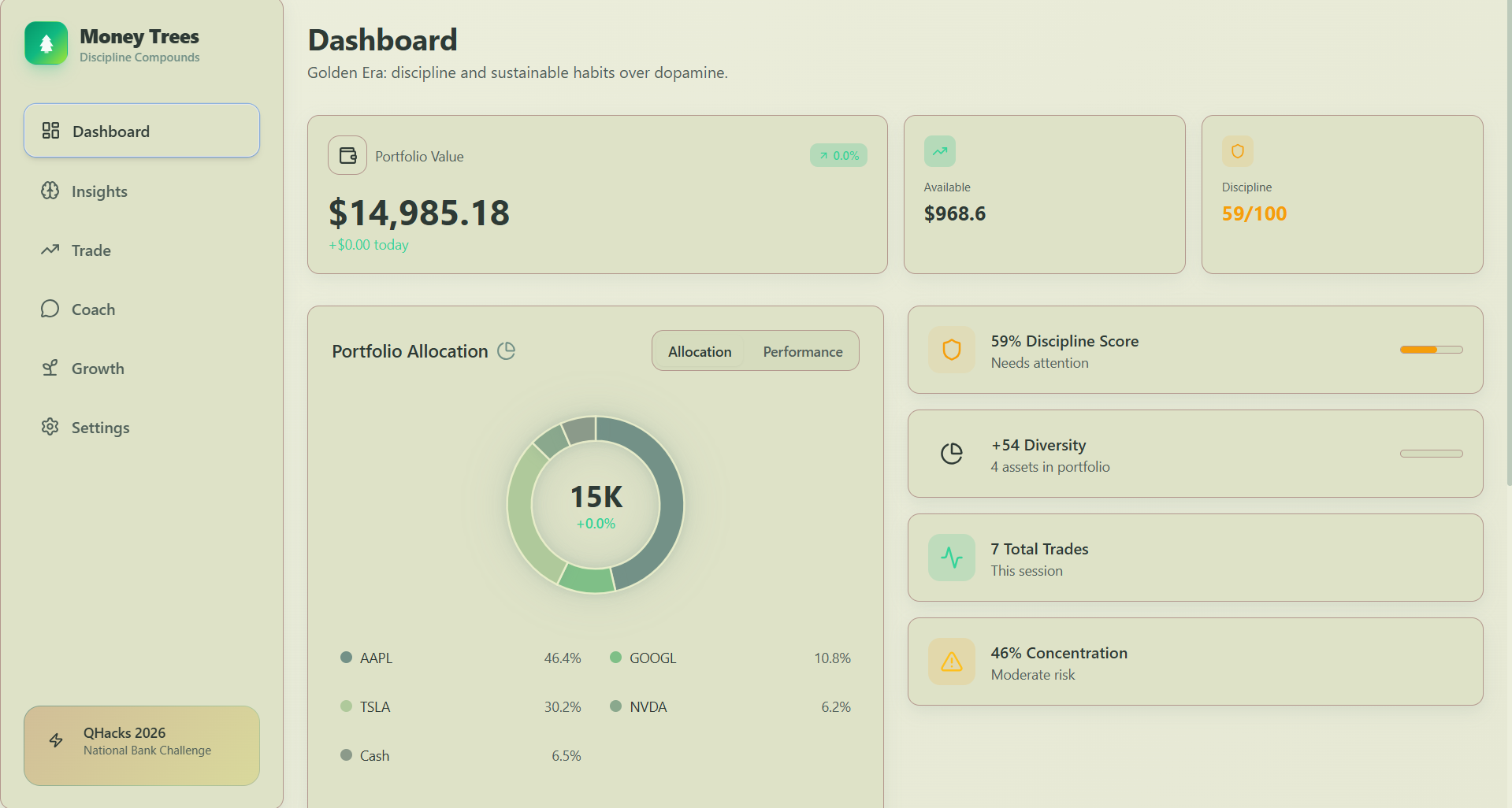Click the trending-up icon above Available

pos(940,151)
